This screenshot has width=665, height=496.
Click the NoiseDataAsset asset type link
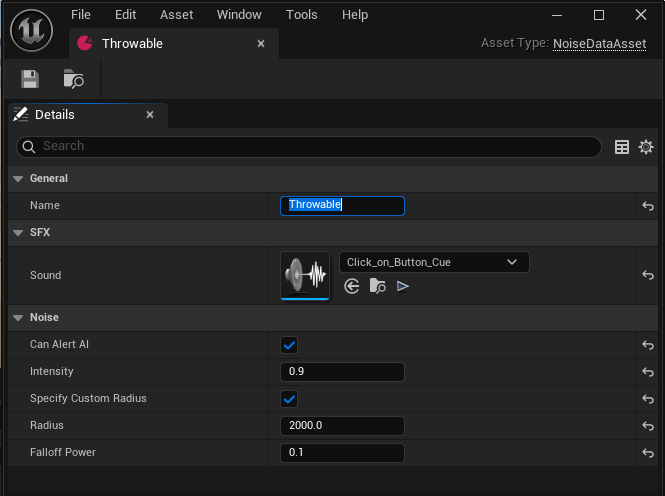(599, 44)
